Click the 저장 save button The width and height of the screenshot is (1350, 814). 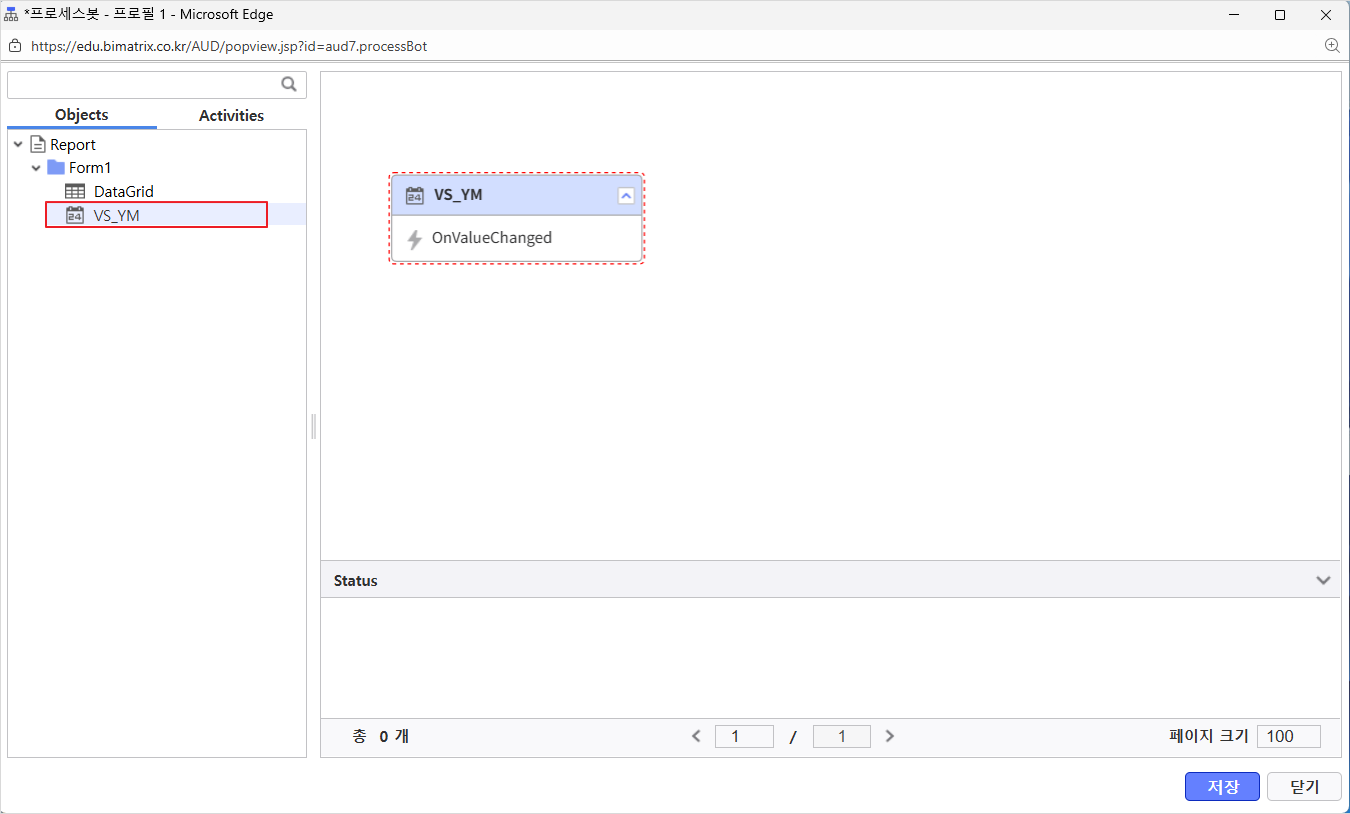pyautogui.click(x=1222, y=787)
